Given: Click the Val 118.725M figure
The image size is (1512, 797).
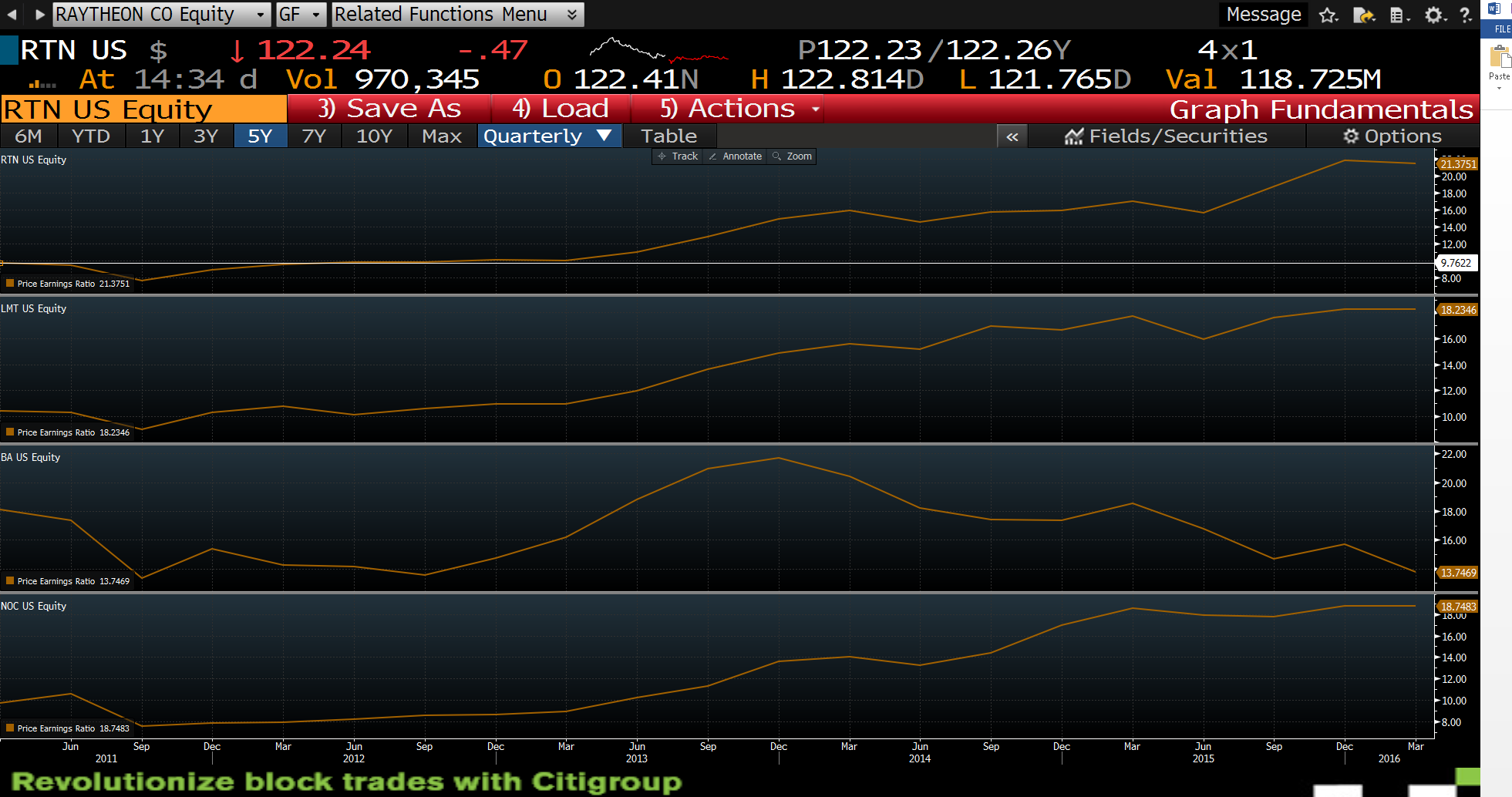Looking at the screenshot, I should [1273, 79].
